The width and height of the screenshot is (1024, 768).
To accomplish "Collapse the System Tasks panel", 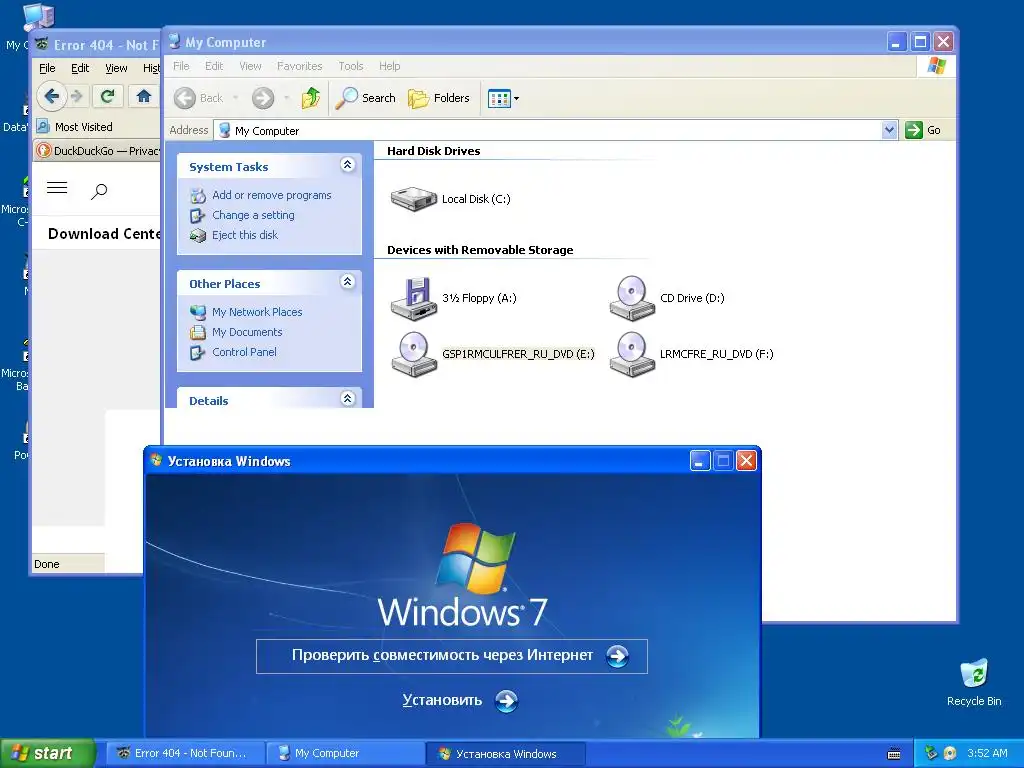I will pos(347,165).
